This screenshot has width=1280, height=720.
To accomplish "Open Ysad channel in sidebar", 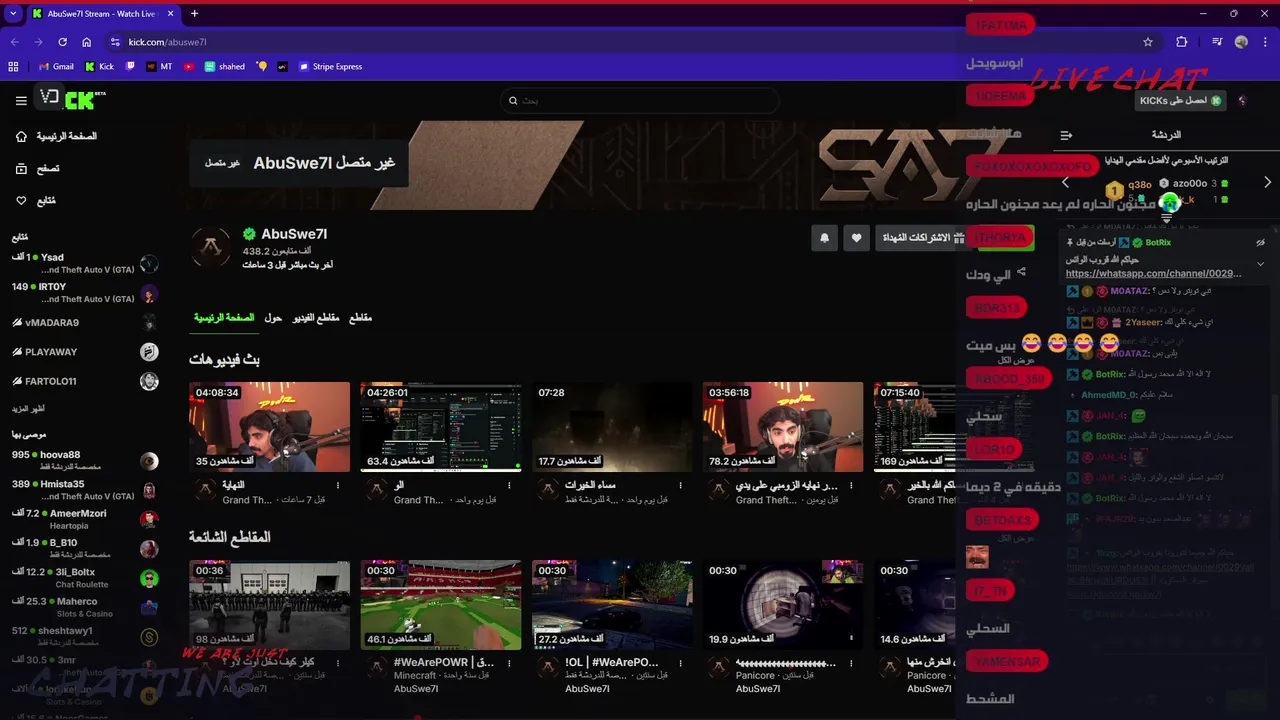I will pos(85,264).
